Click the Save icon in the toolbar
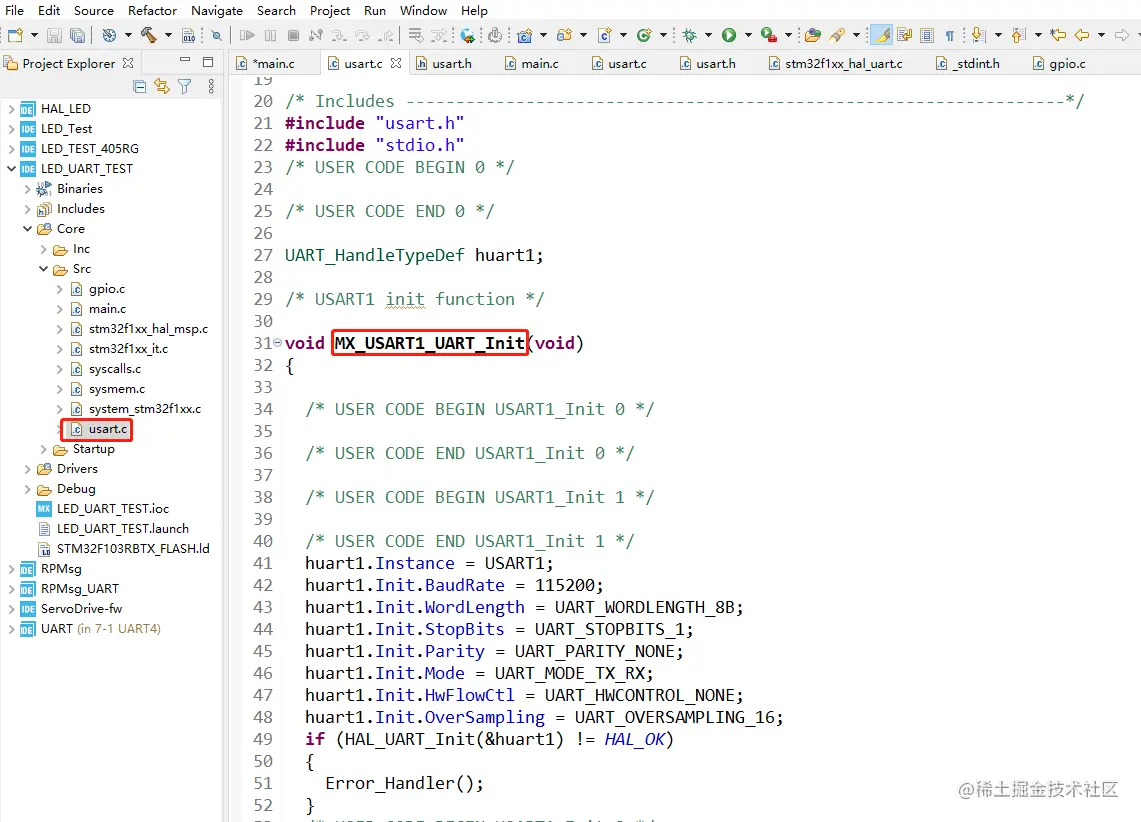 click(x=54, y=35)
